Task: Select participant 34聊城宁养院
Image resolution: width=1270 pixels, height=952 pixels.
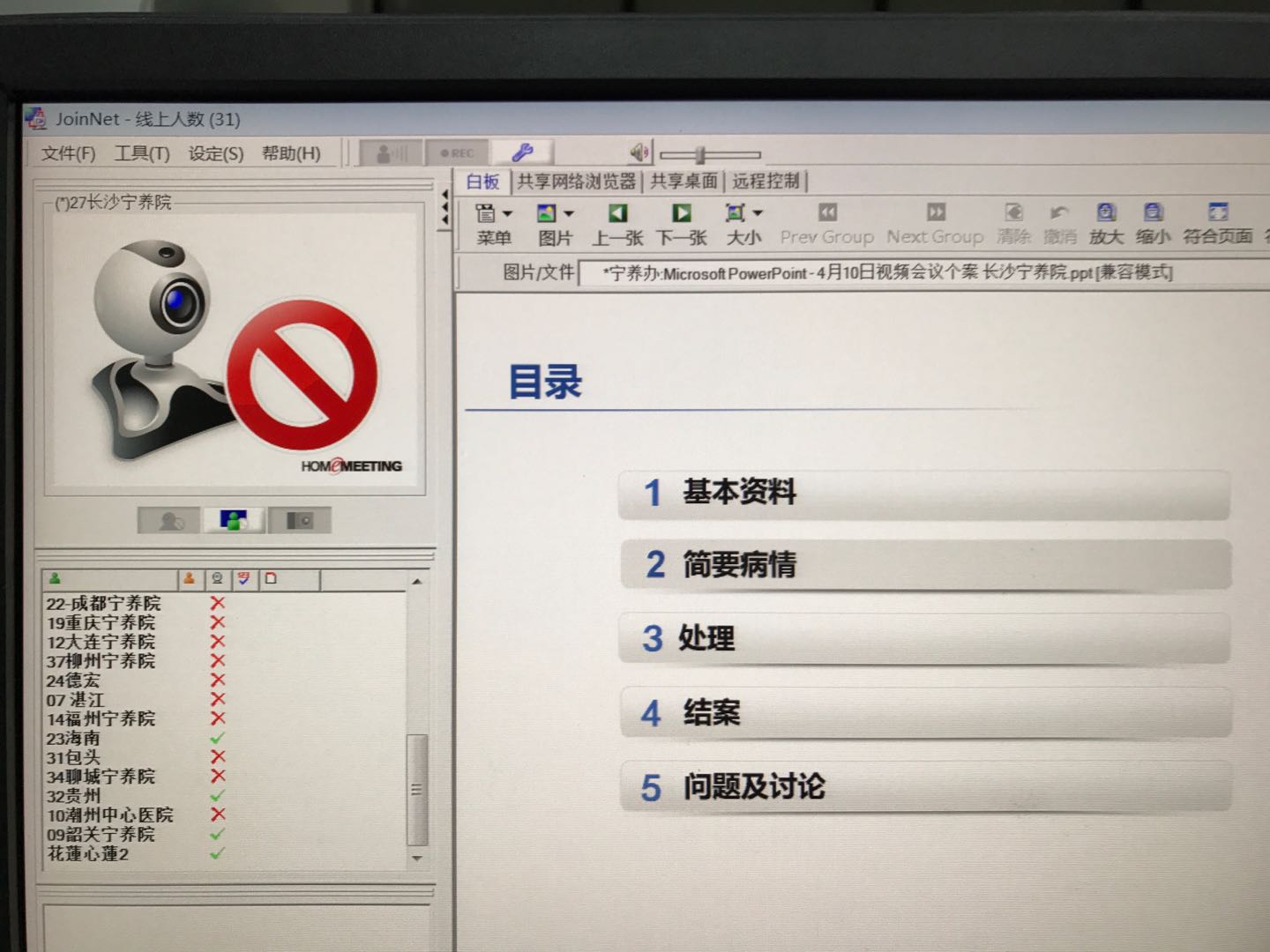Action: click(101, 777)
